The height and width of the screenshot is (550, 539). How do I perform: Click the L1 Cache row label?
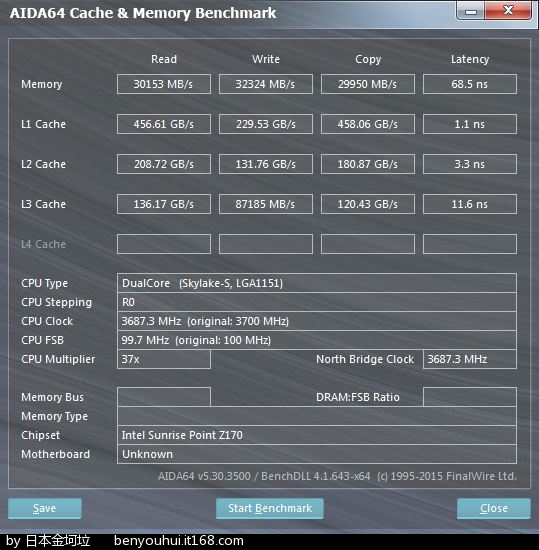(x=43, y=124)
